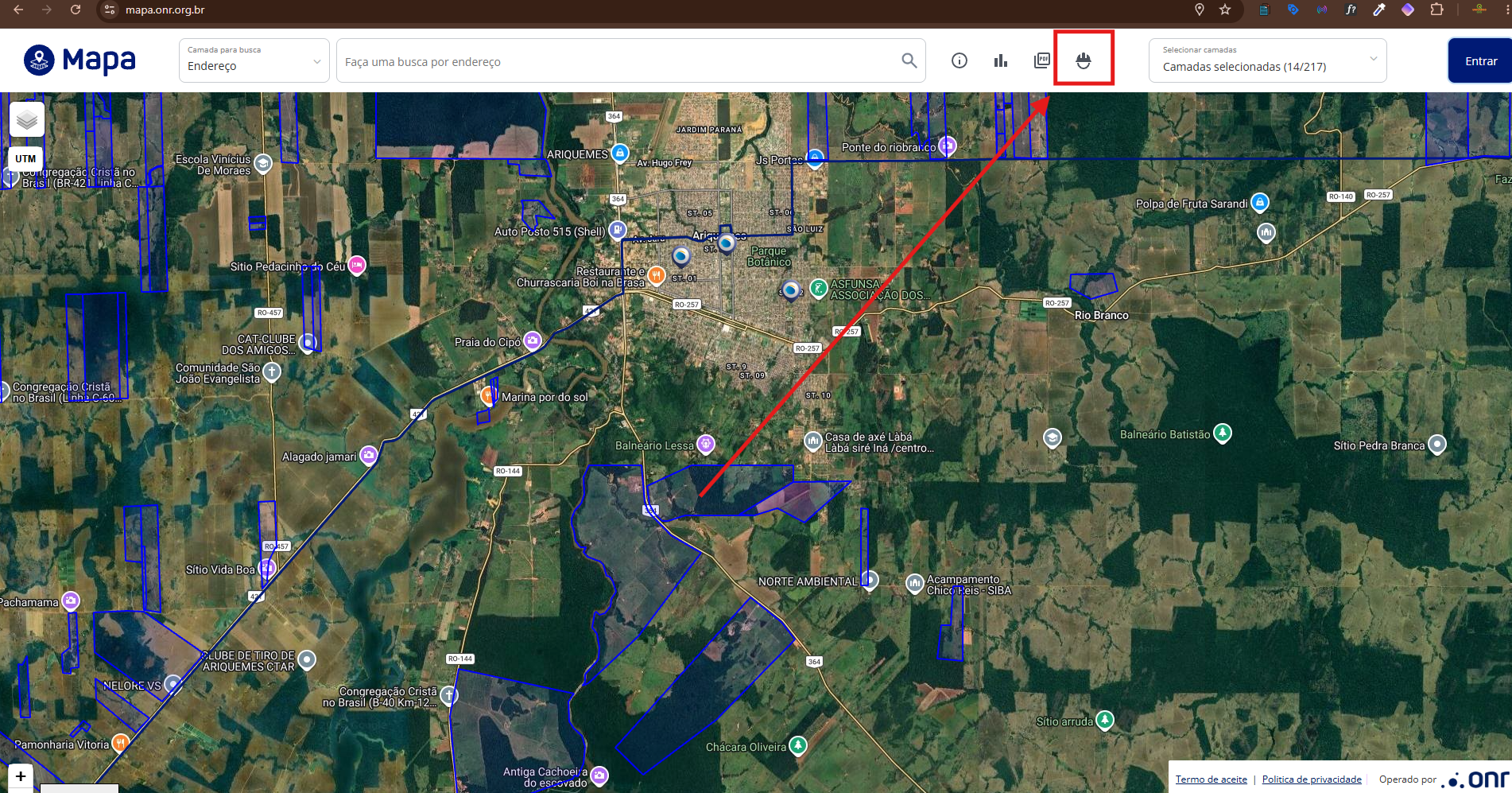This screenshot has height=793, width=1512.
Task: Click the location permission icon in address bar
Action: [x=1200, y=10]
